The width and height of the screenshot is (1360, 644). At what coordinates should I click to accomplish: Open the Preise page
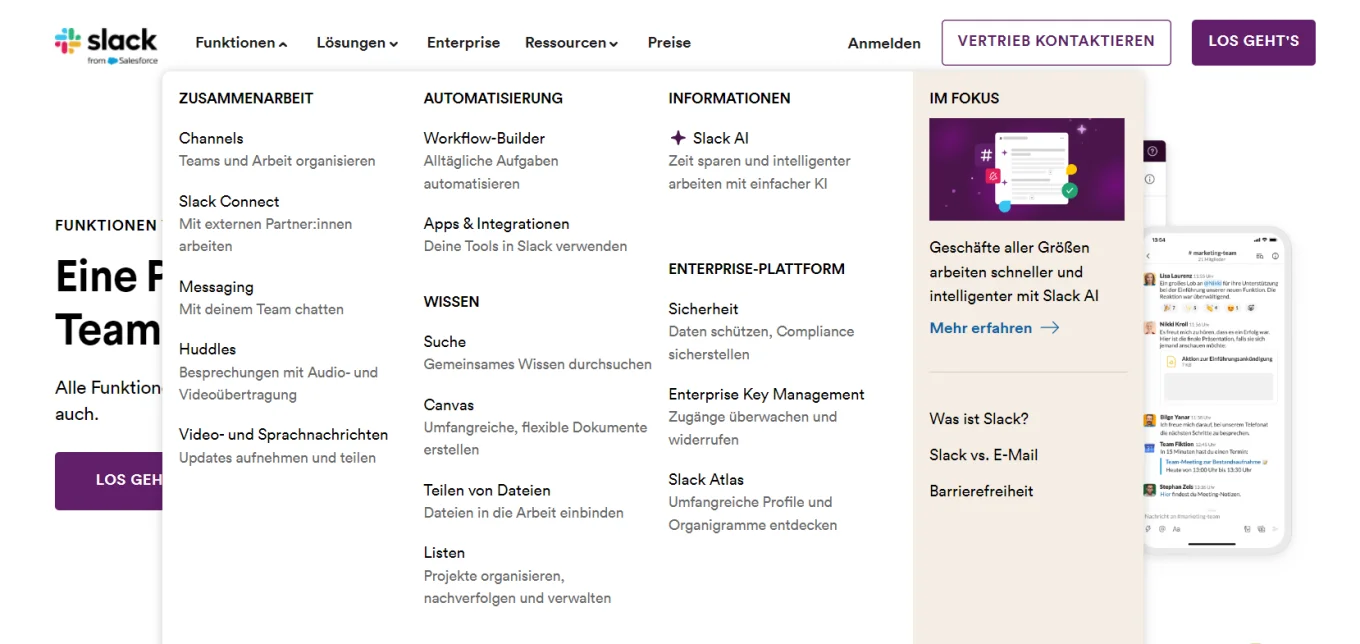coord(669,43)
